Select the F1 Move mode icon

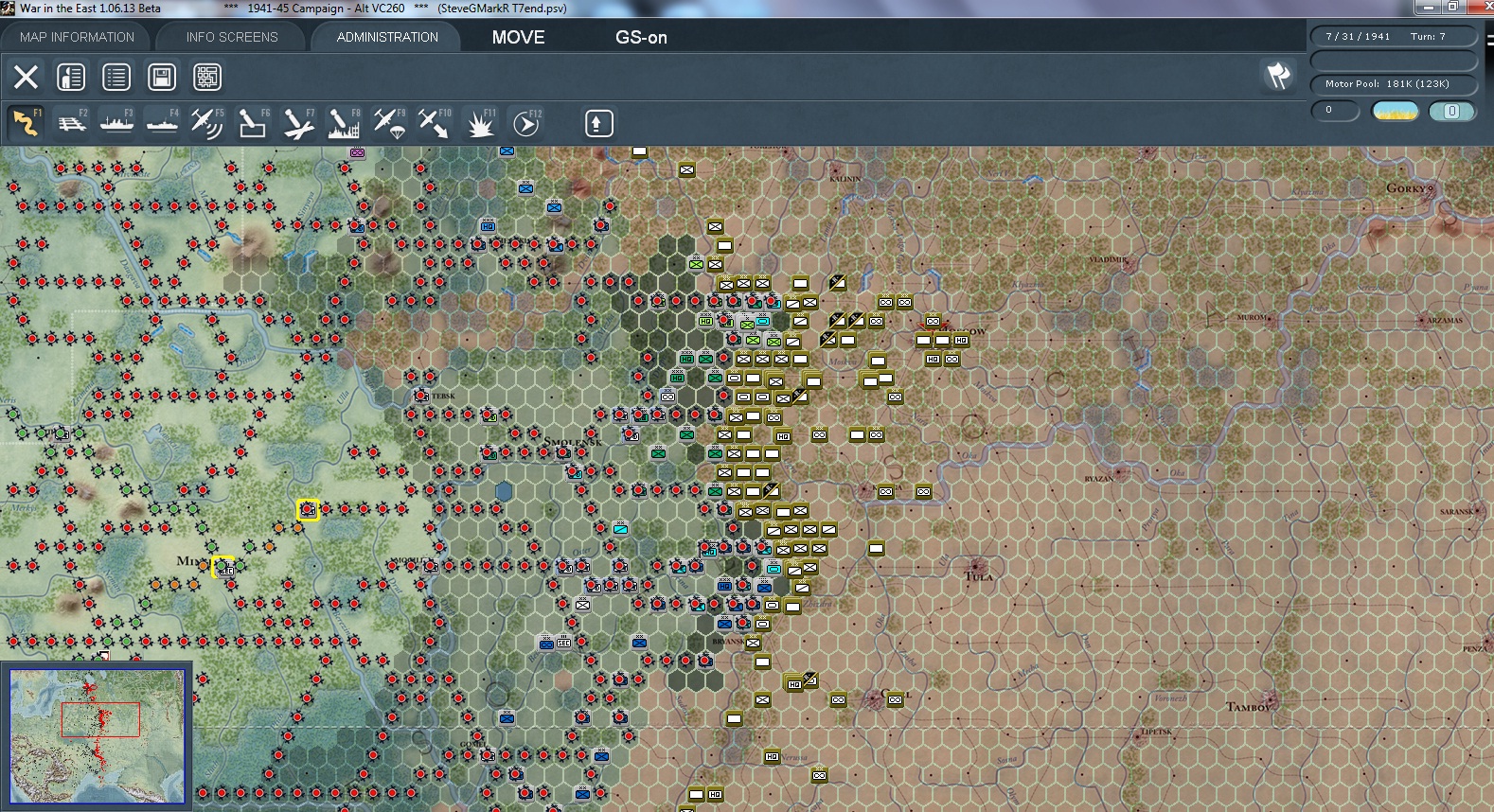tap(26, 123)
